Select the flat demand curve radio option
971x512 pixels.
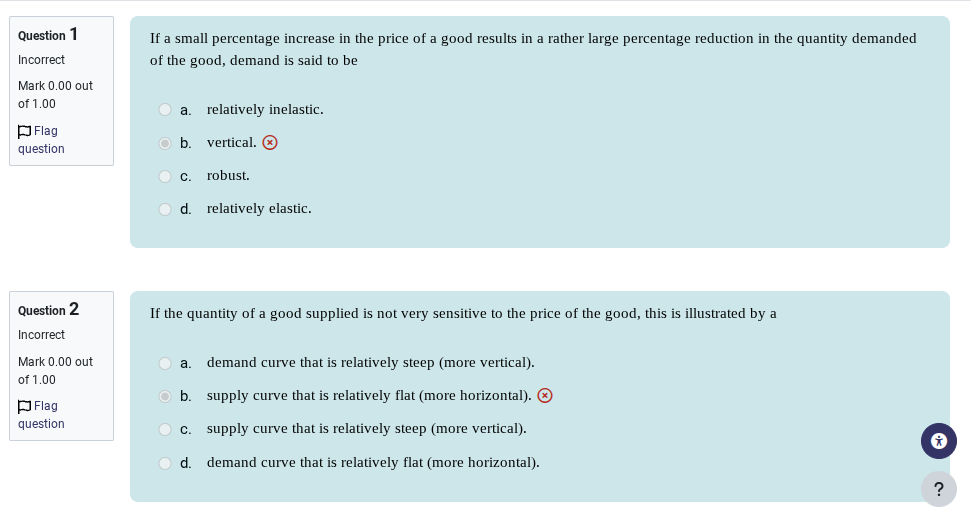pyautogui.click(x=165, y=463)
